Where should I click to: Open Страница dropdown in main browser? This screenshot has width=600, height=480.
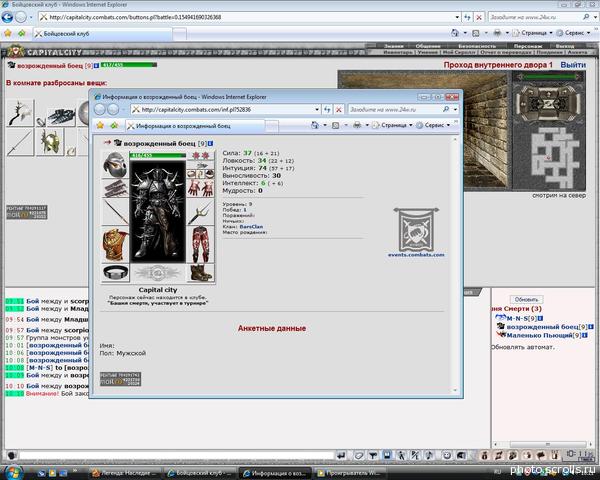tap(533, 33)
